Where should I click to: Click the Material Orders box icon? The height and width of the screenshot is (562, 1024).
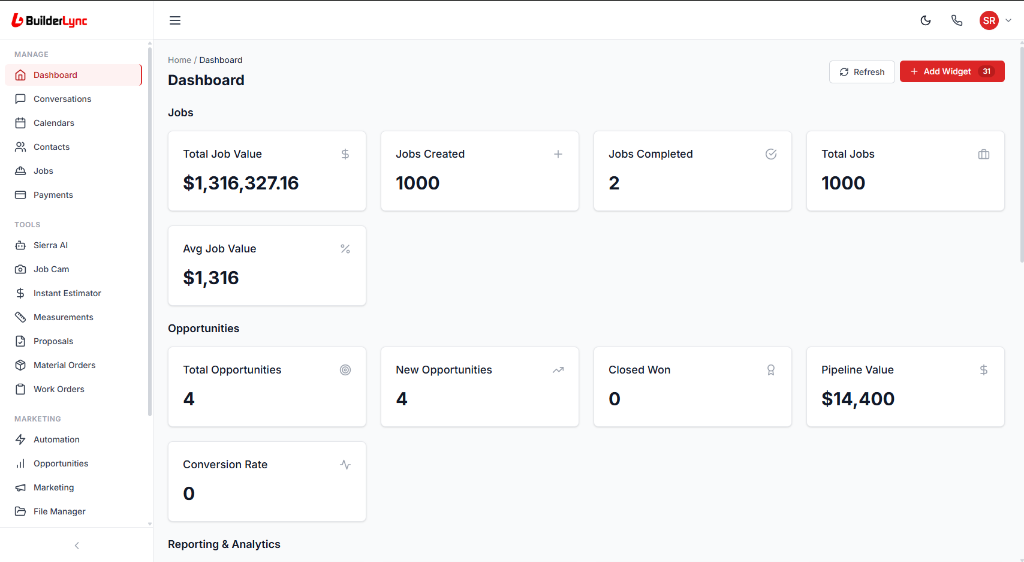tap(20, 365)
